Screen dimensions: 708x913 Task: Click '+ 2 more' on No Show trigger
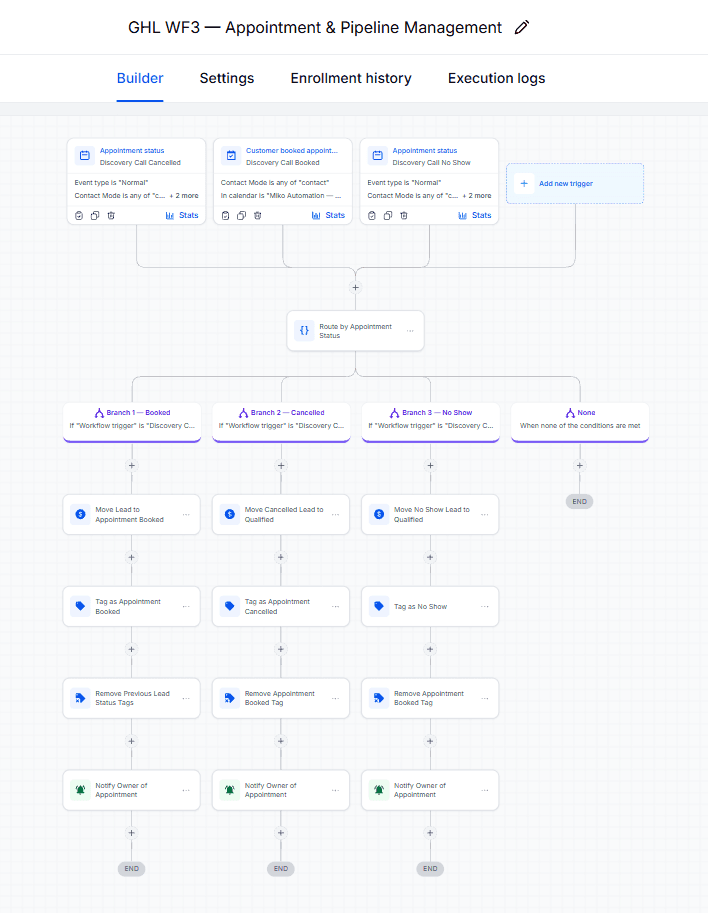click(477, 196)
